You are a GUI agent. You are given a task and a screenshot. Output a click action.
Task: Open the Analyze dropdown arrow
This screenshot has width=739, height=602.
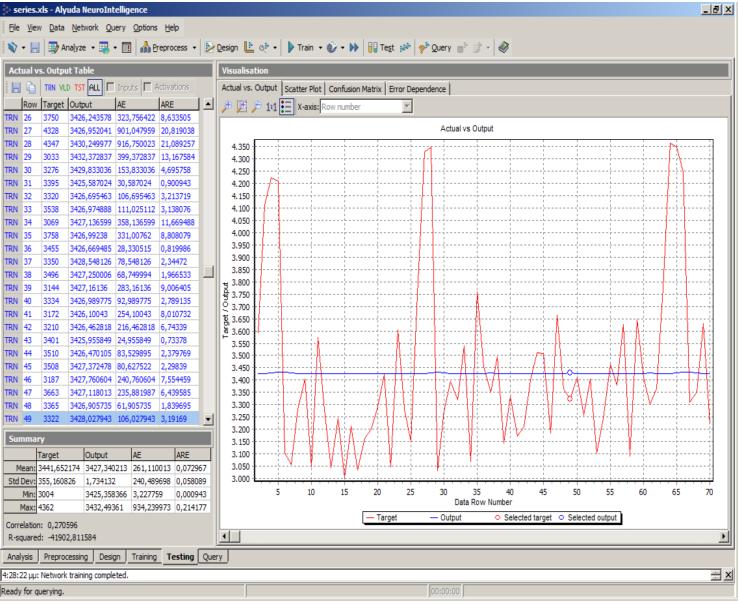92,48
